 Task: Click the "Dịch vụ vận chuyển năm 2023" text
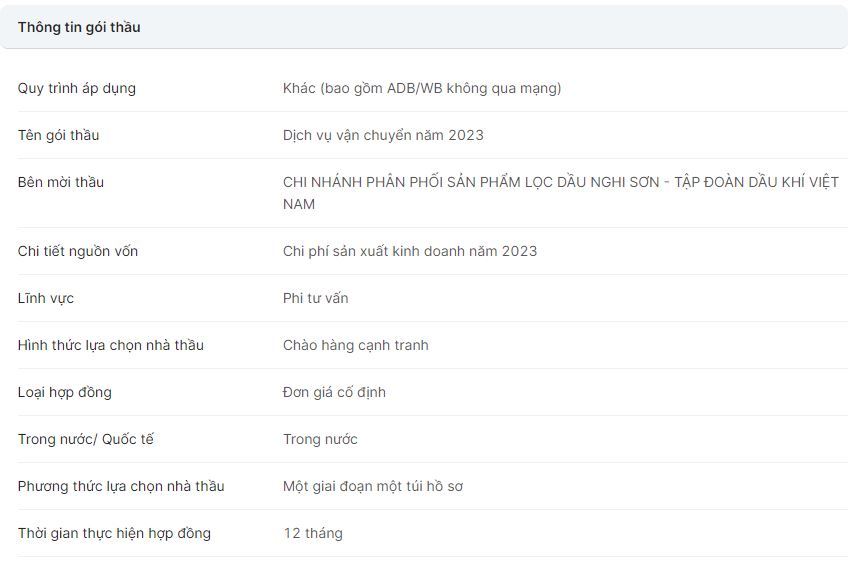[383, 135]
